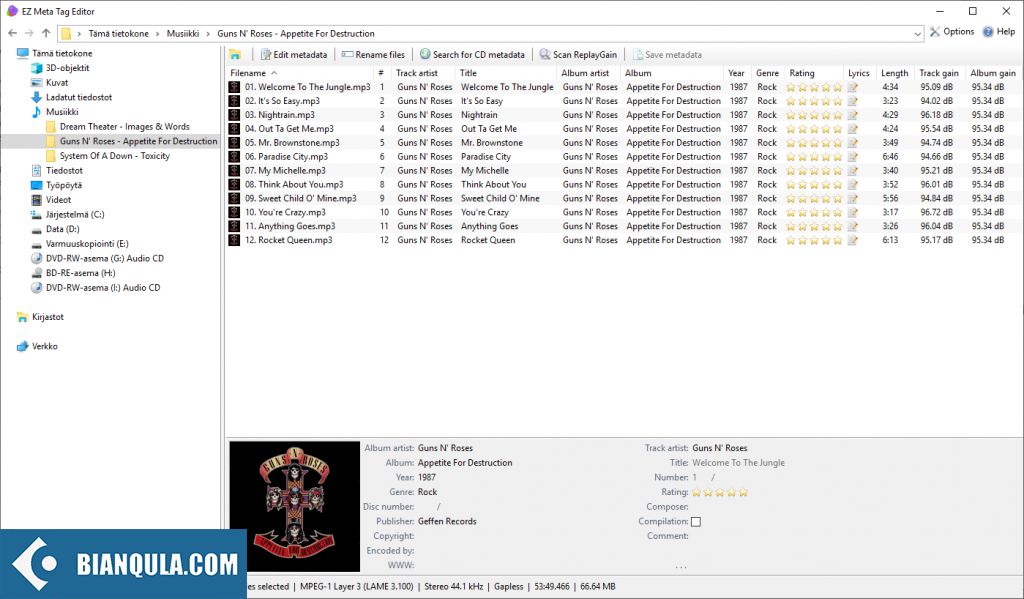Select Kirjastot in folder tree

[48, 317]
